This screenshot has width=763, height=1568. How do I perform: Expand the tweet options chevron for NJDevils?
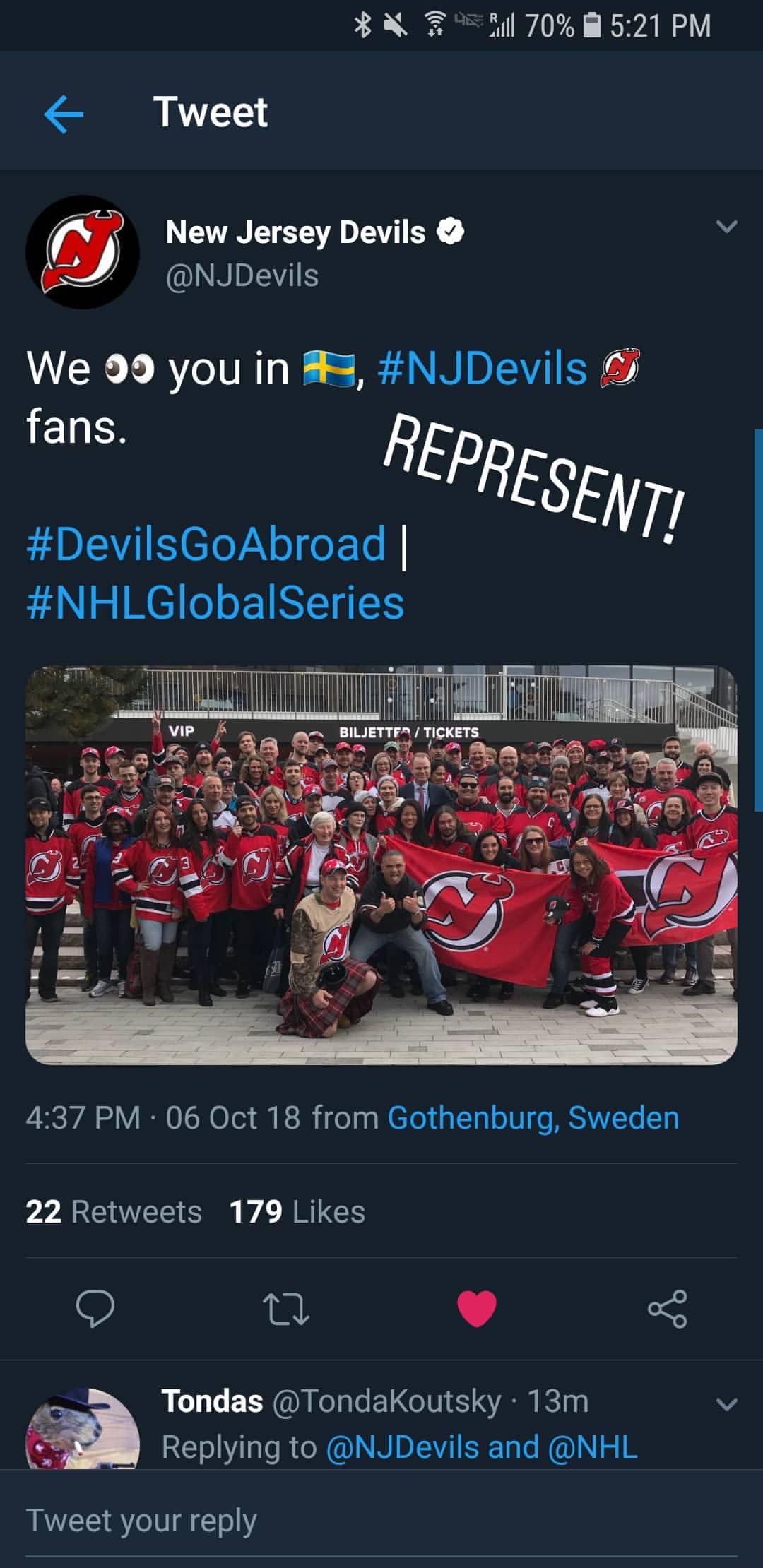(x=727, y=226)
